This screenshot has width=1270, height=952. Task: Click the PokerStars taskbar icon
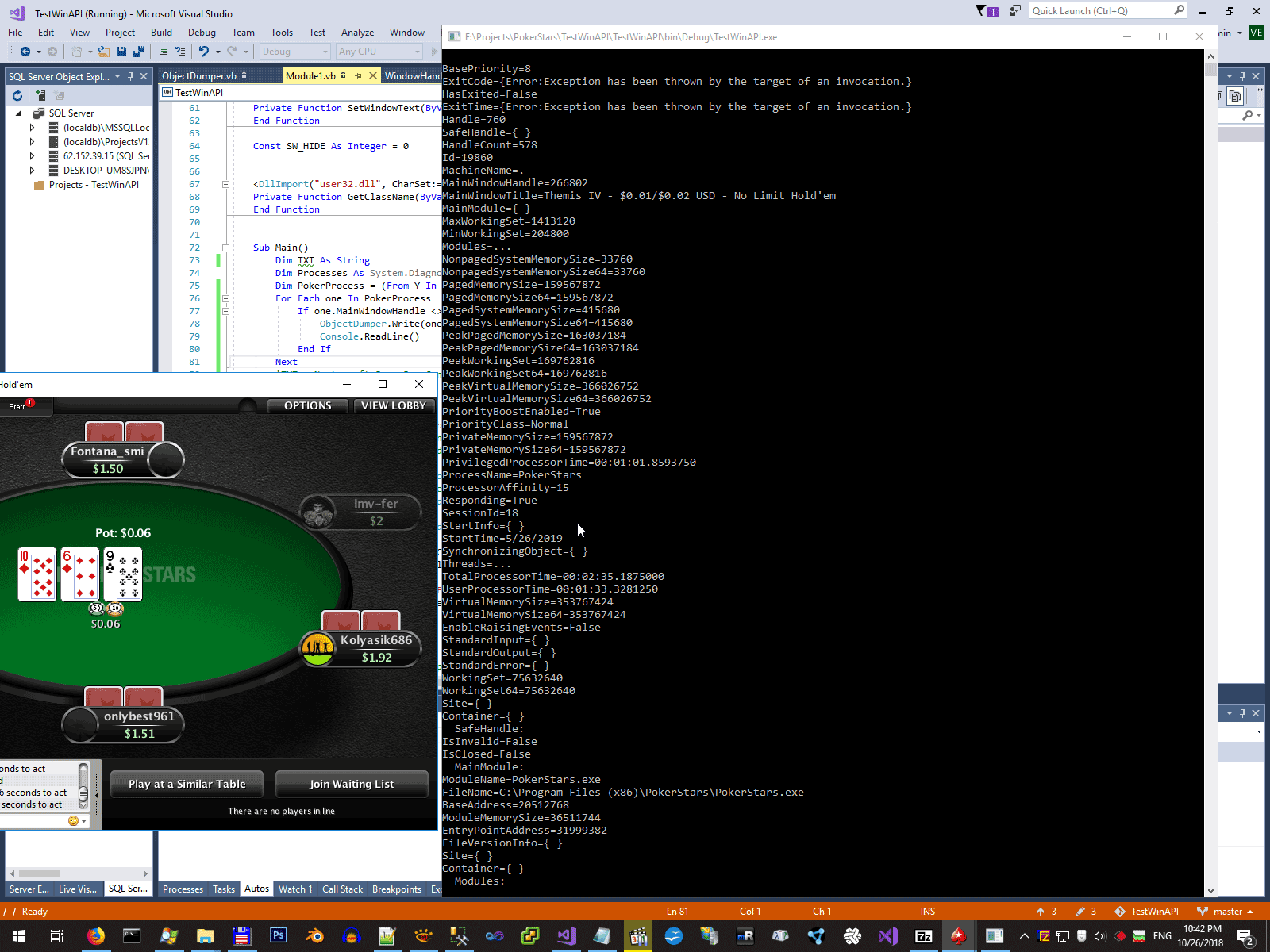959,936
